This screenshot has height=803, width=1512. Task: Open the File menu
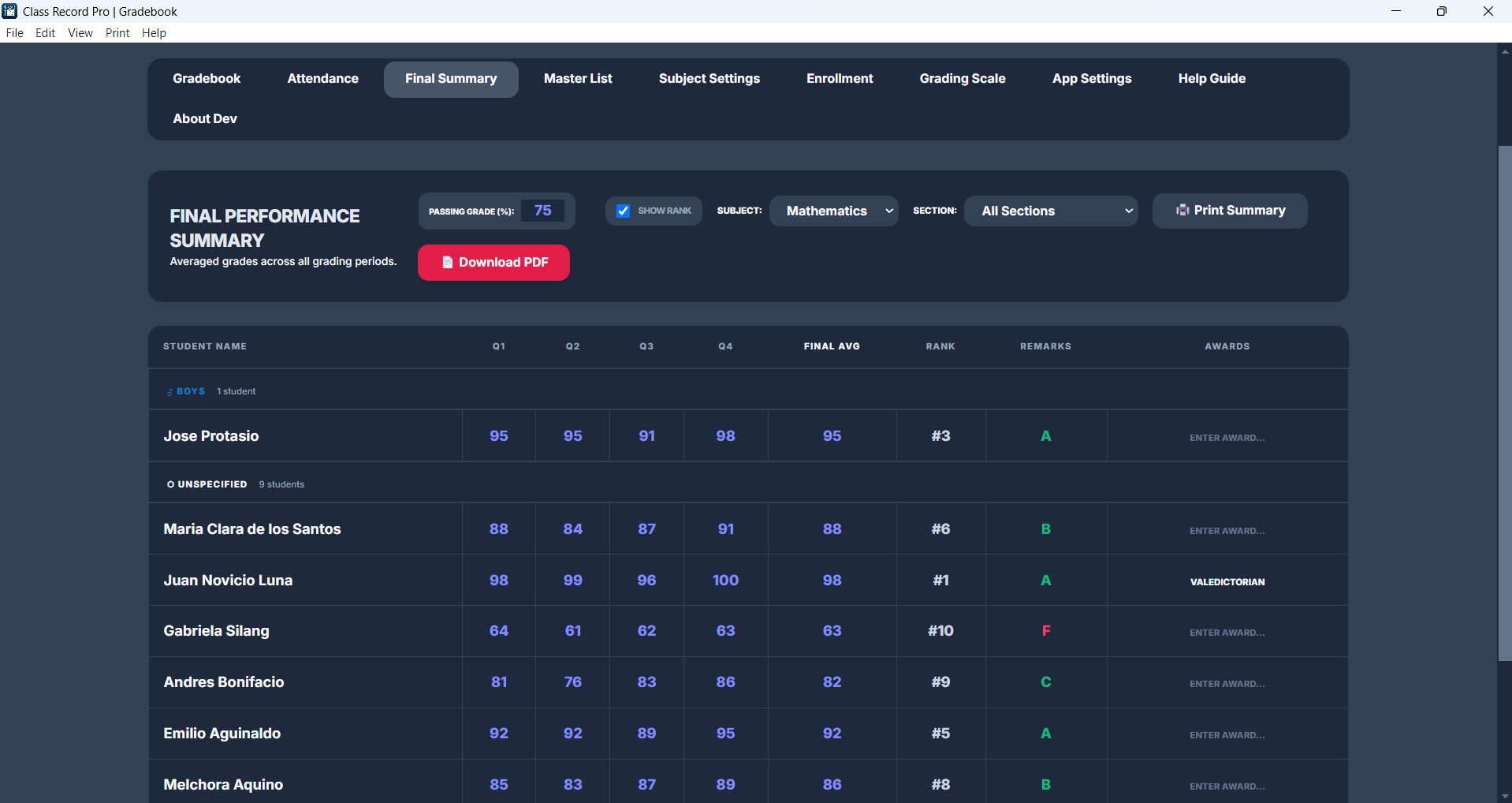14,33
